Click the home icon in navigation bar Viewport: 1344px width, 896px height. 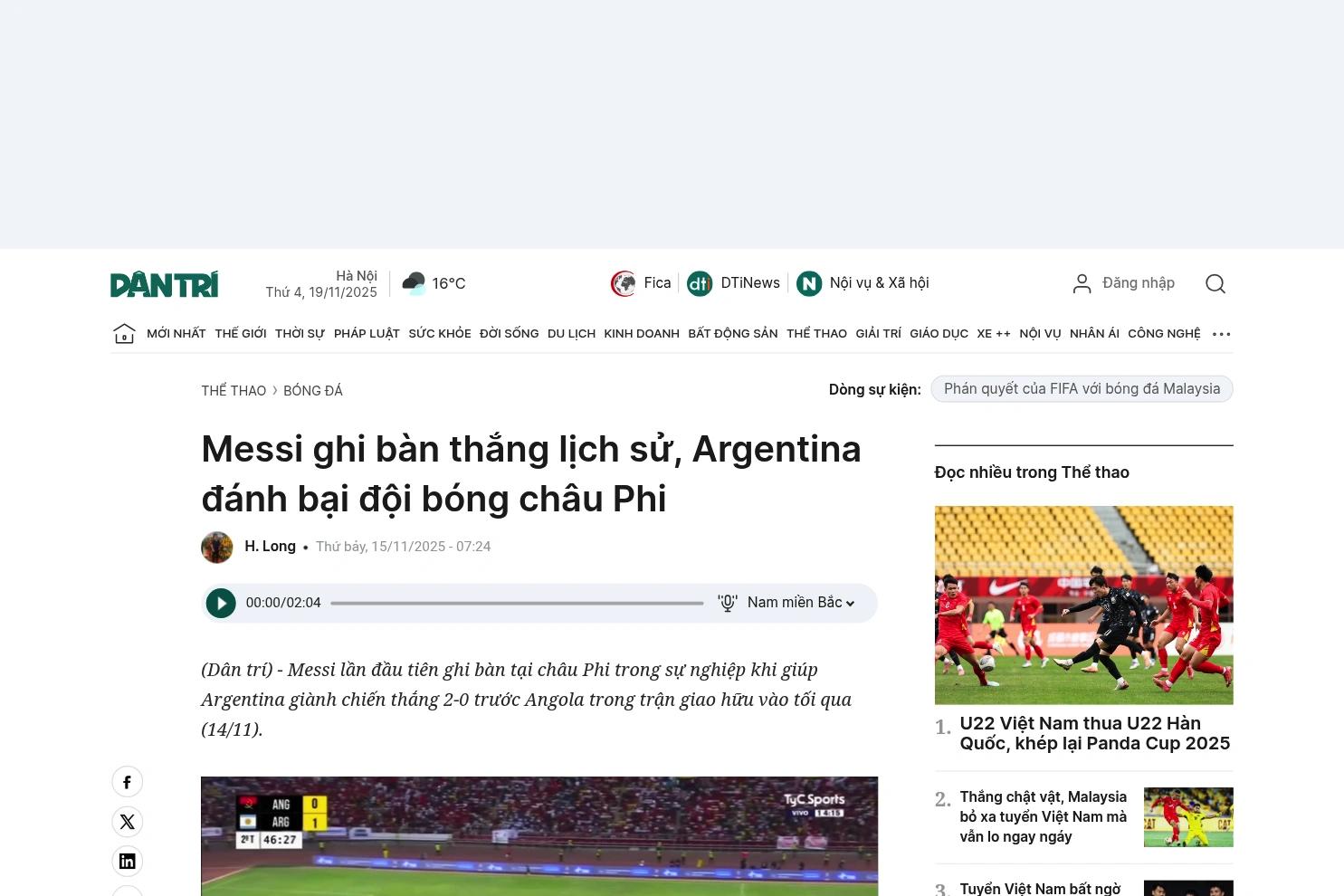[x=124, y=333]
